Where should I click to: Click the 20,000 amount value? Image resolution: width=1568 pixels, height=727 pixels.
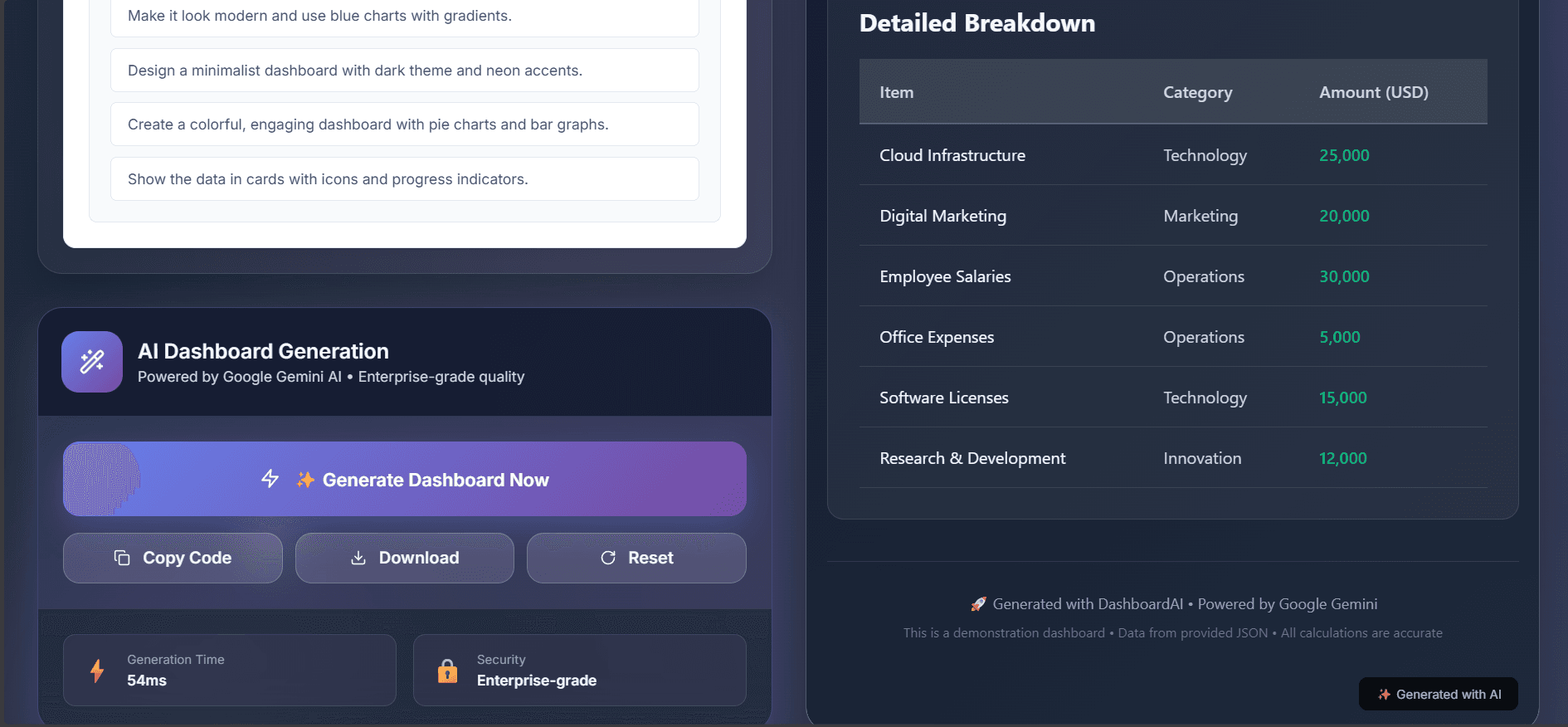pyautogui.click(x=1344, y=216)
